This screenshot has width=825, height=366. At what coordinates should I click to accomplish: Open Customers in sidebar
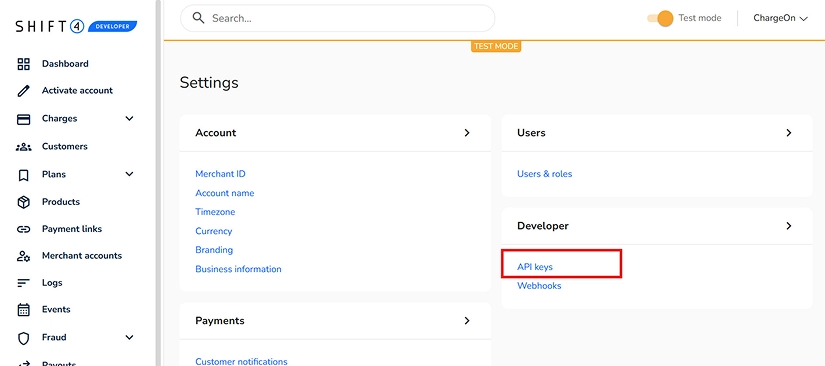click(65, 147)
